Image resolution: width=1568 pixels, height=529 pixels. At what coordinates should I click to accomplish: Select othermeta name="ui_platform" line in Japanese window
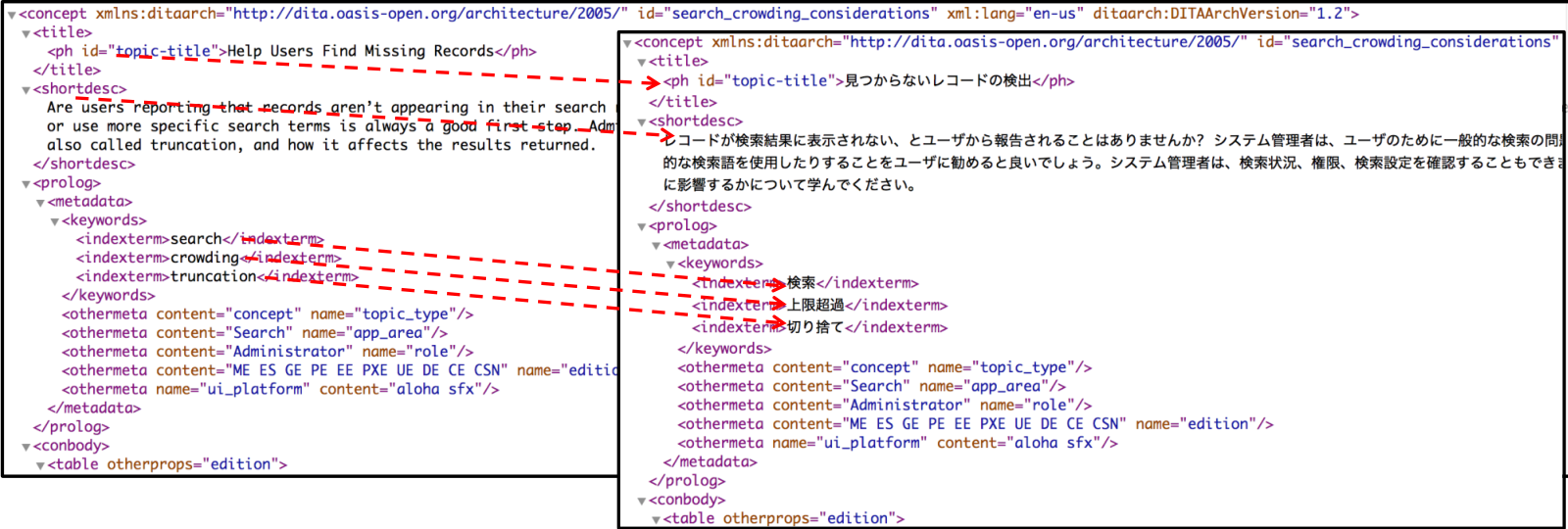[x=898, y=443]
